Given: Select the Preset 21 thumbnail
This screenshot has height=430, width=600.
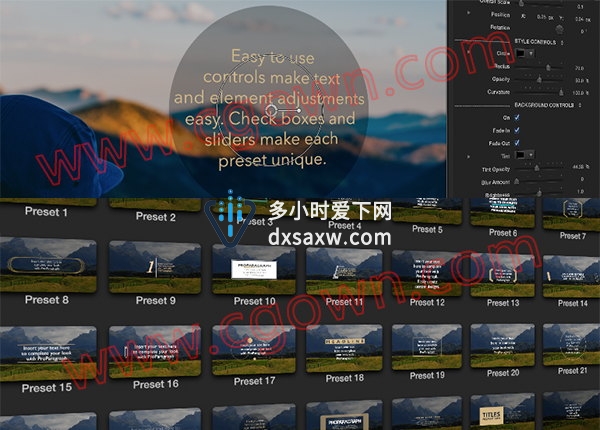Looking at the screenshot, I should click(x=571, y=344).
